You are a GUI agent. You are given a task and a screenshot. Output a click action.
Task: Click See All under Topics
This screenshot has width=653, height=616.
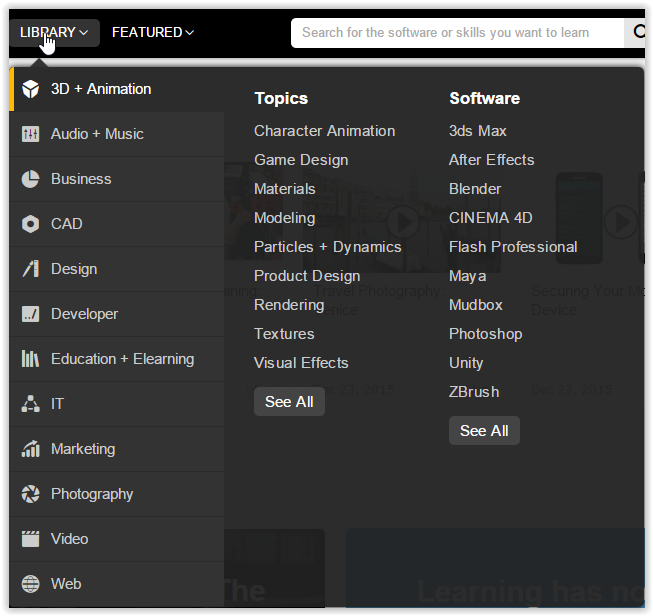coord(289,402)
